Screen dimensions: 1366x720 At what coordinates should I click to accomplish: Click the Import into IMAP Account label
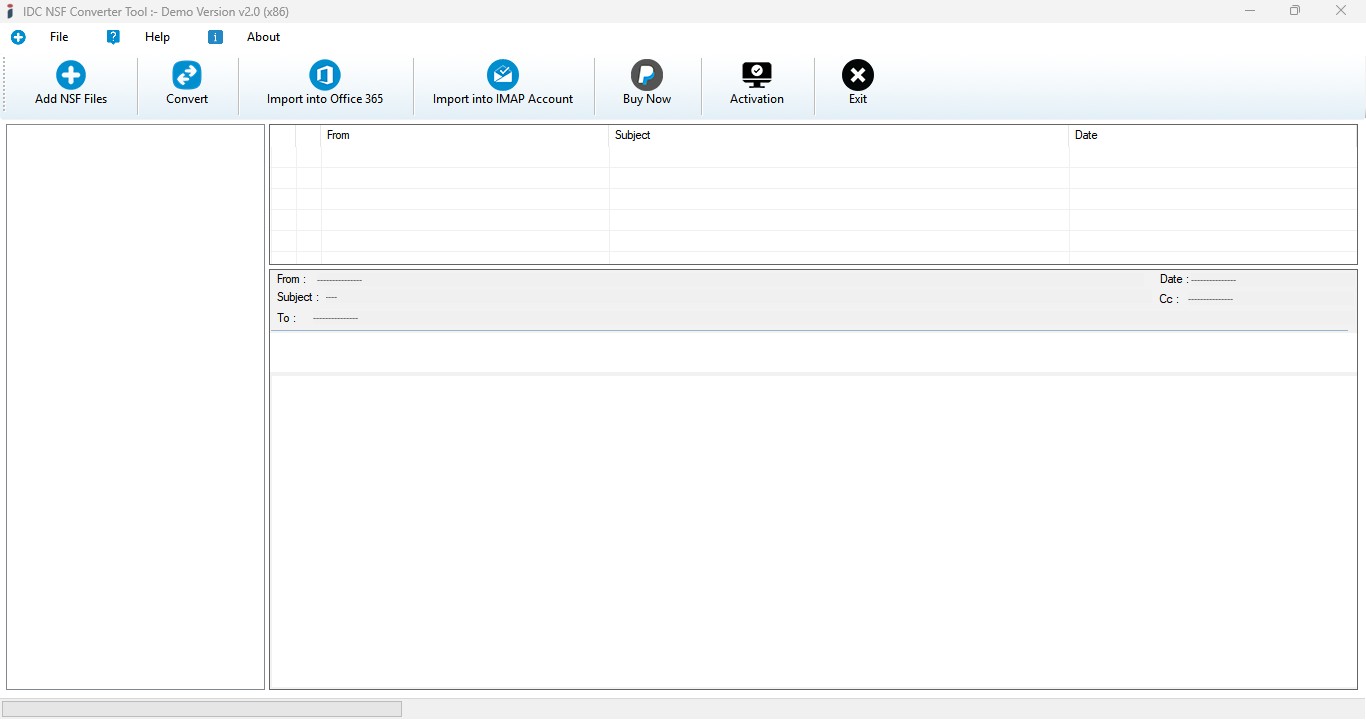click(503, 99)
